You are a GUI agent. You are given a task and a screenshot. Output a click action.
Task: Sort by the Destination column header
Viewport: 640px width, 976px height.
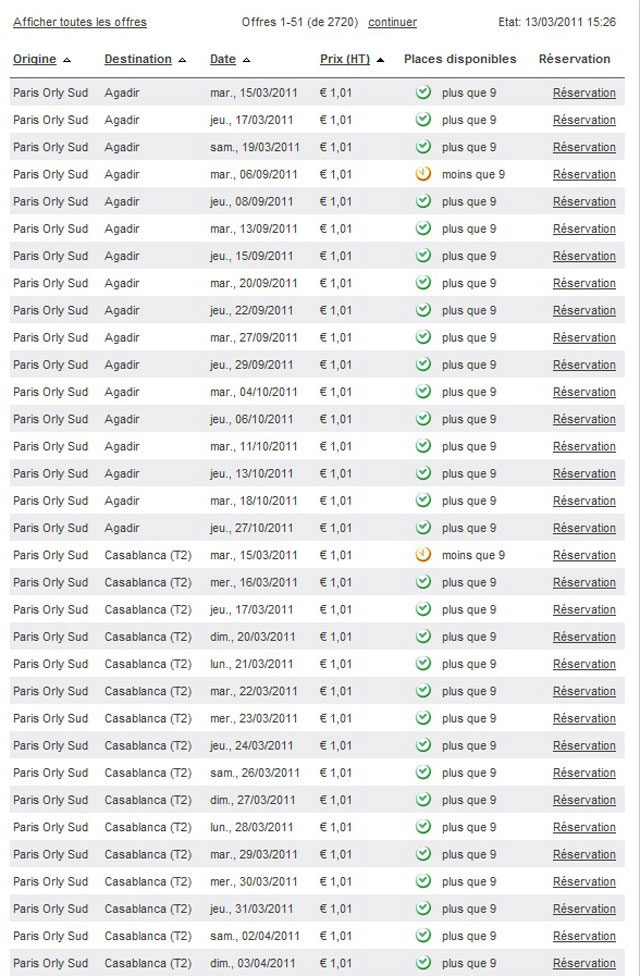[x=138, y=59]
